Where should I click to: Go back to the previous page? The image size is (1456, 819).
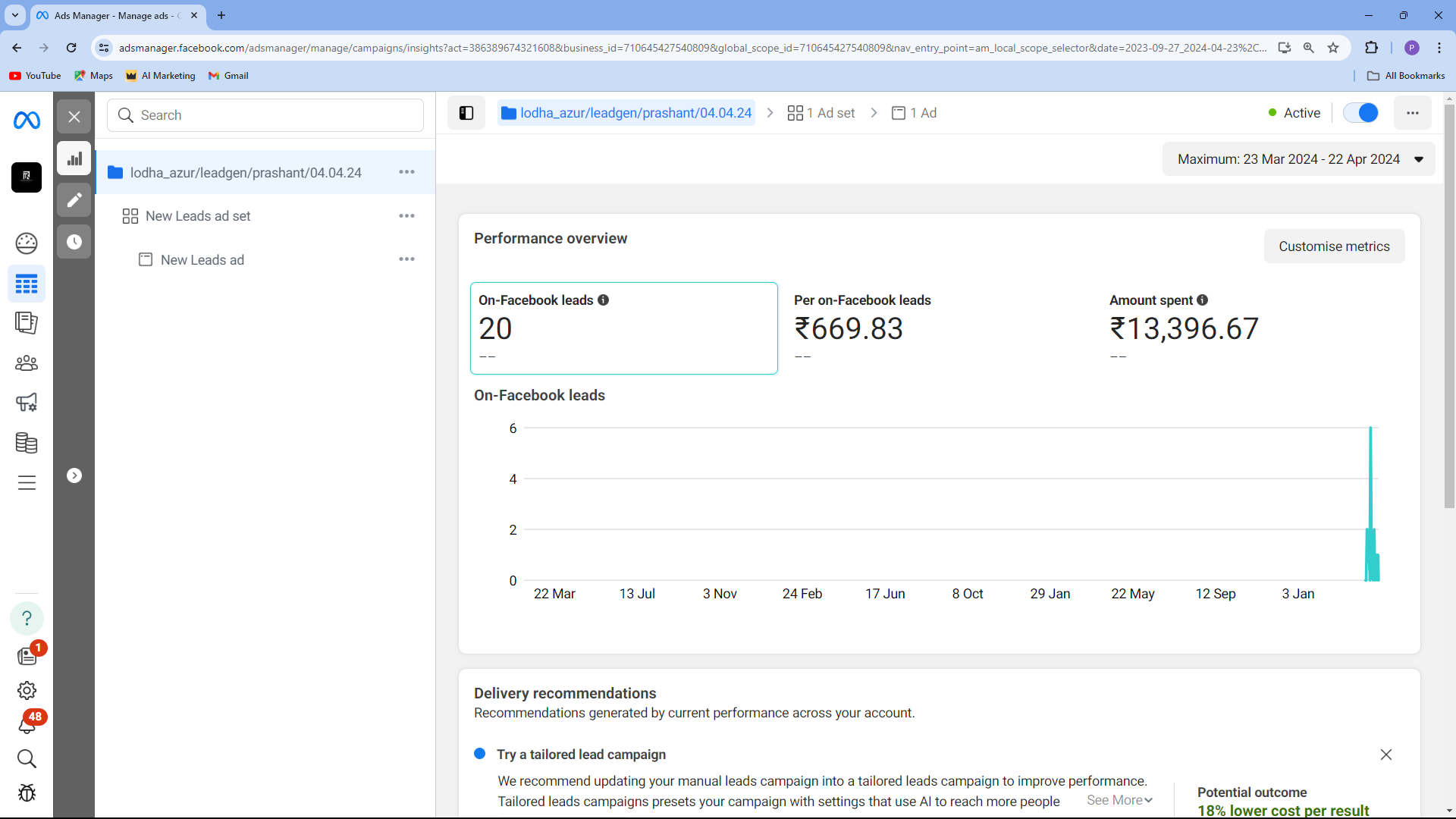click(17, 48)
